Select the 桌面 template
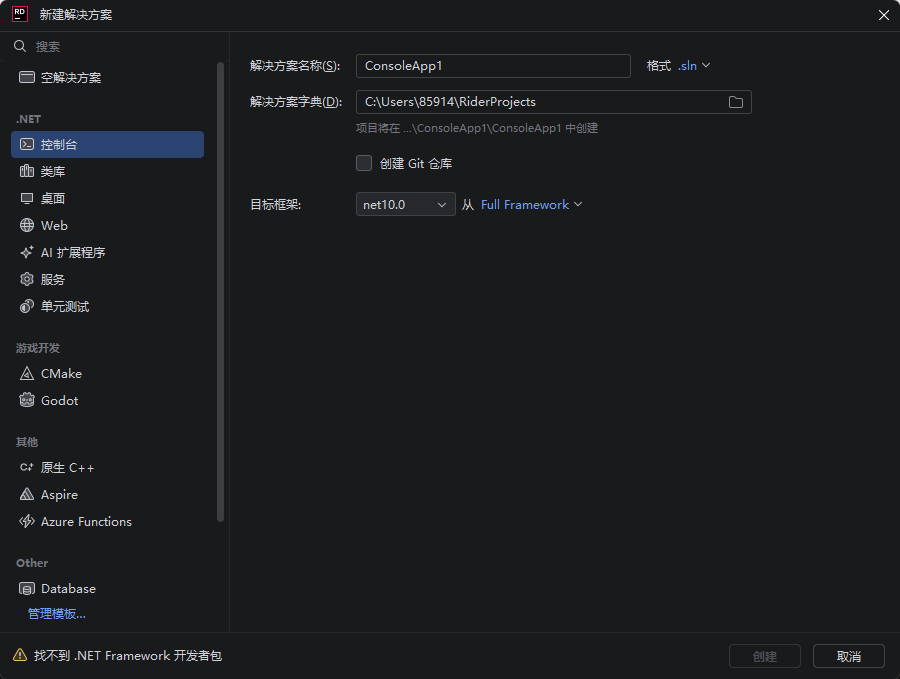Image resolution: width=900 pixels, height=679 pixels. [x=107, y=198]
